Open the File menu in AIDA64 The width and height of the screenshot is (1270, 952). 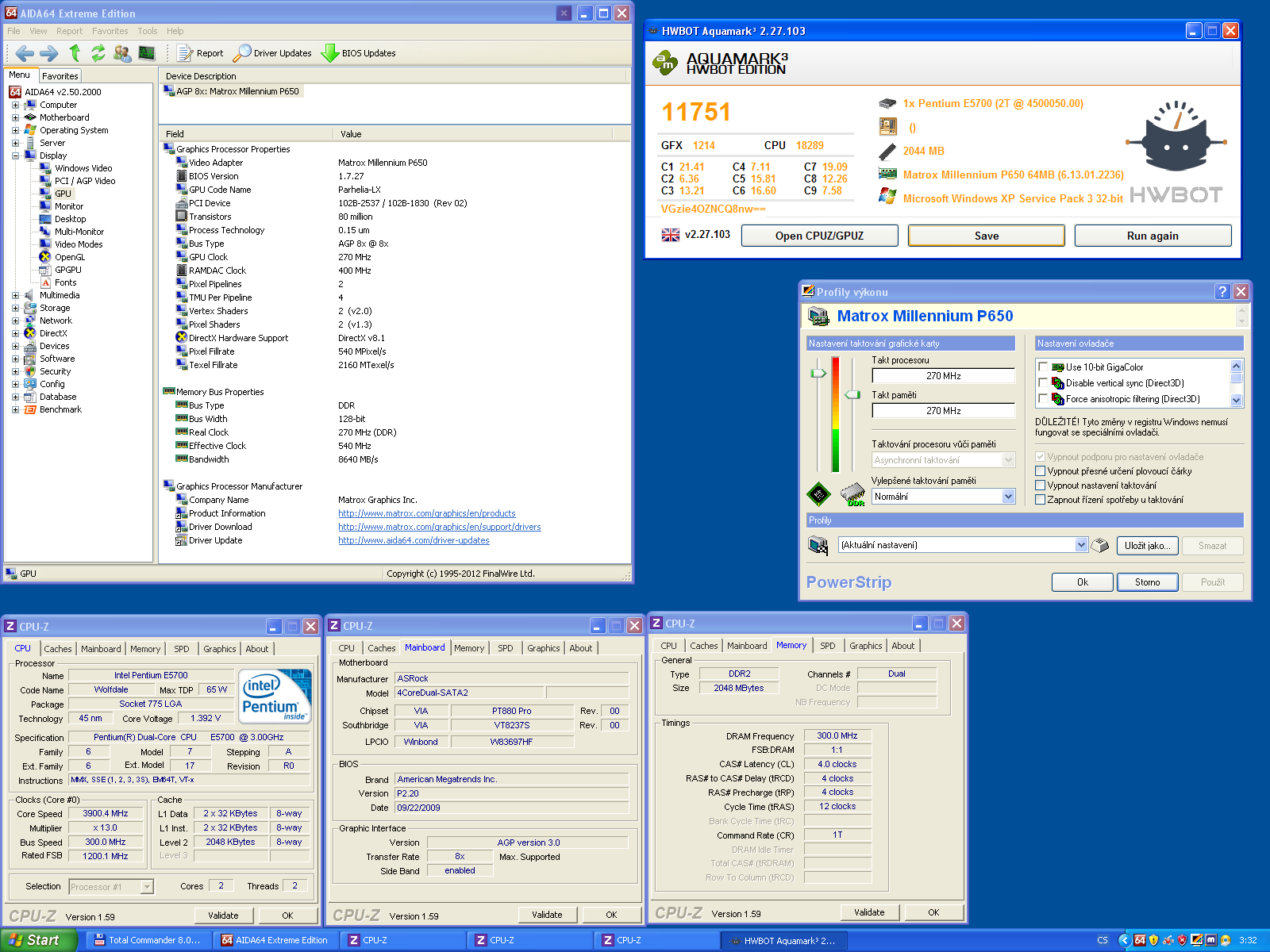pos(13,31)
